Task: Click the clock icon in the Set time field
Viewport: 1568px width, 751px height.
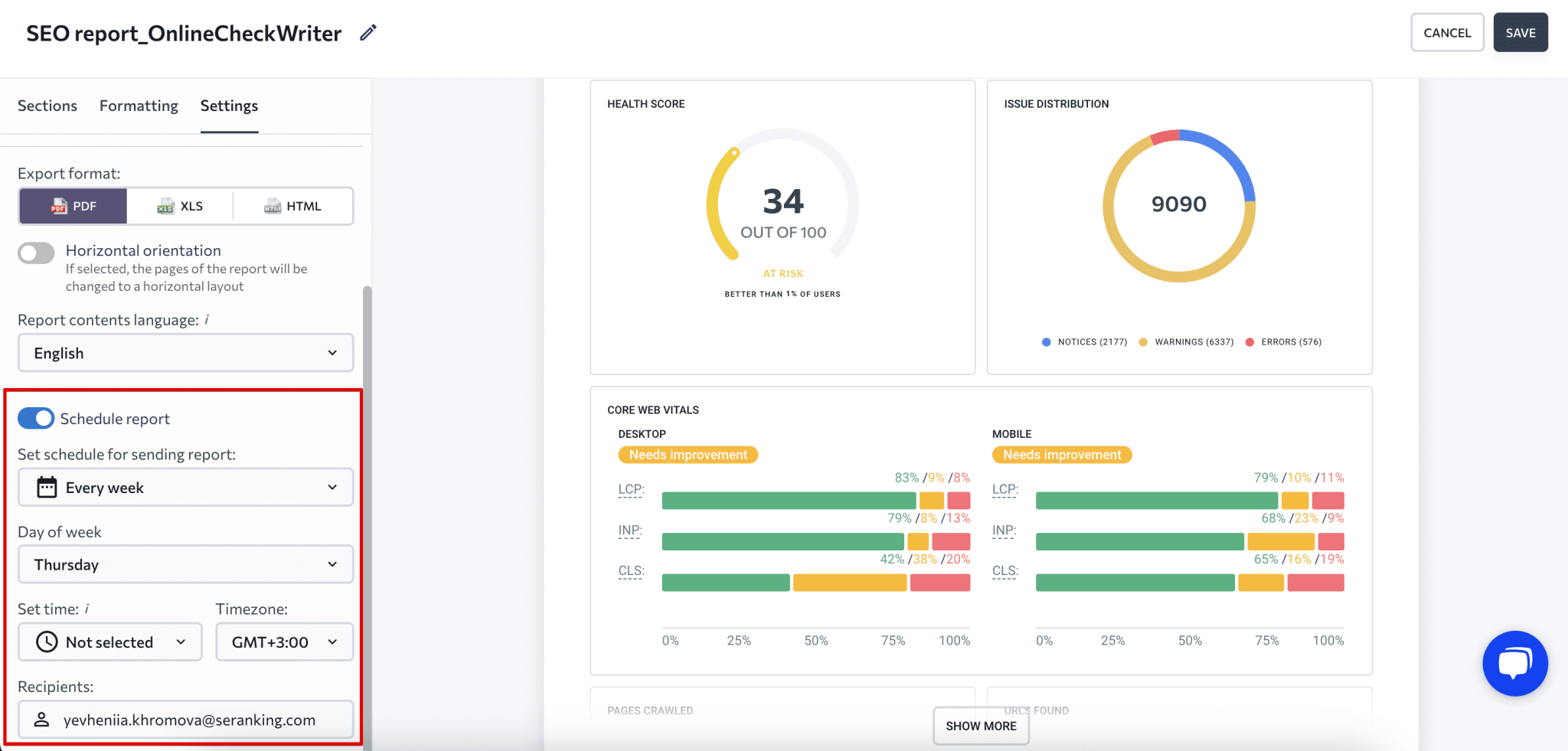Action: click(x=47, y=642)
